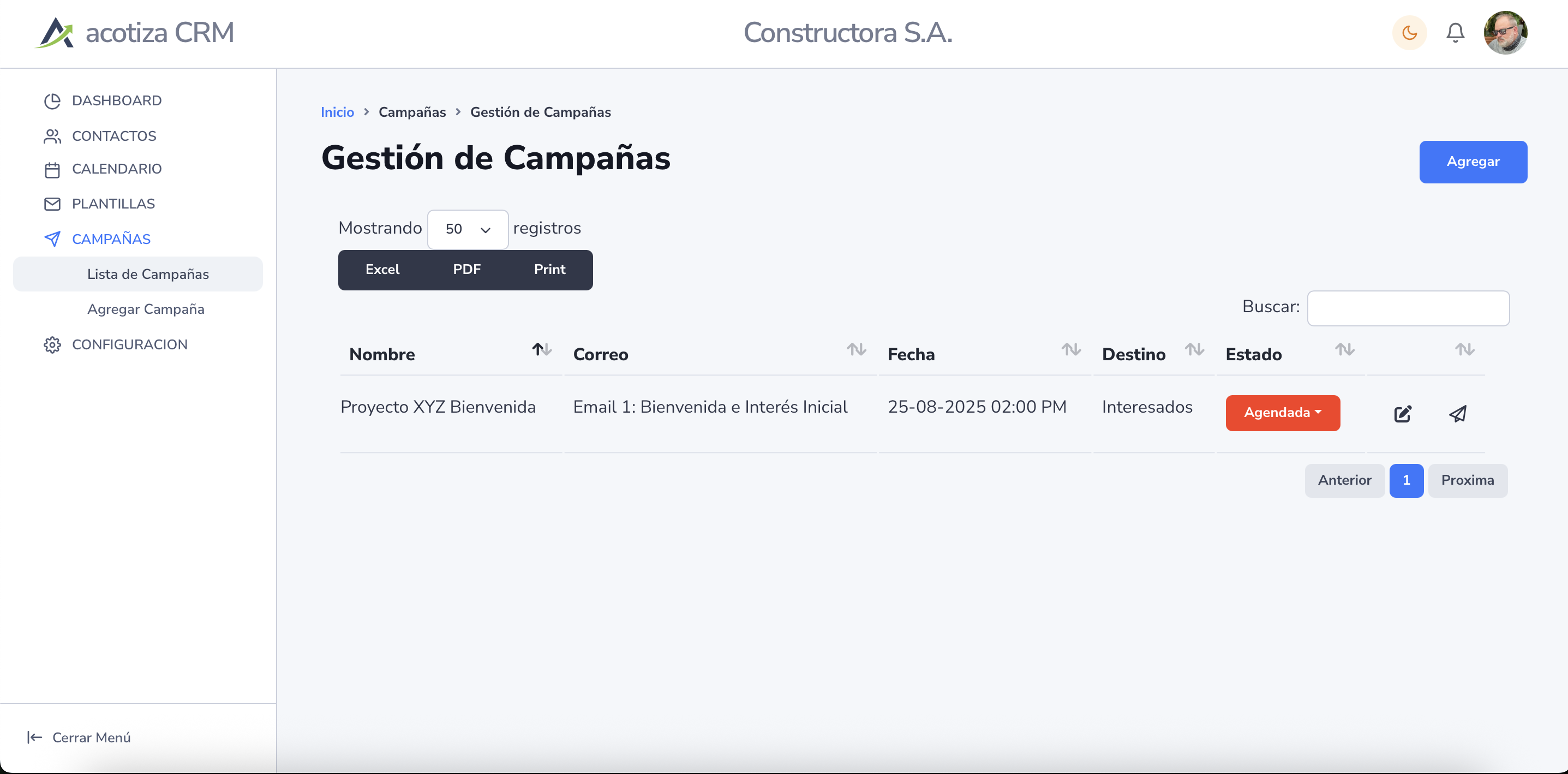
Task: Click the blue Agregar button
Action: pyautogui.click(x=1473, y=162)
